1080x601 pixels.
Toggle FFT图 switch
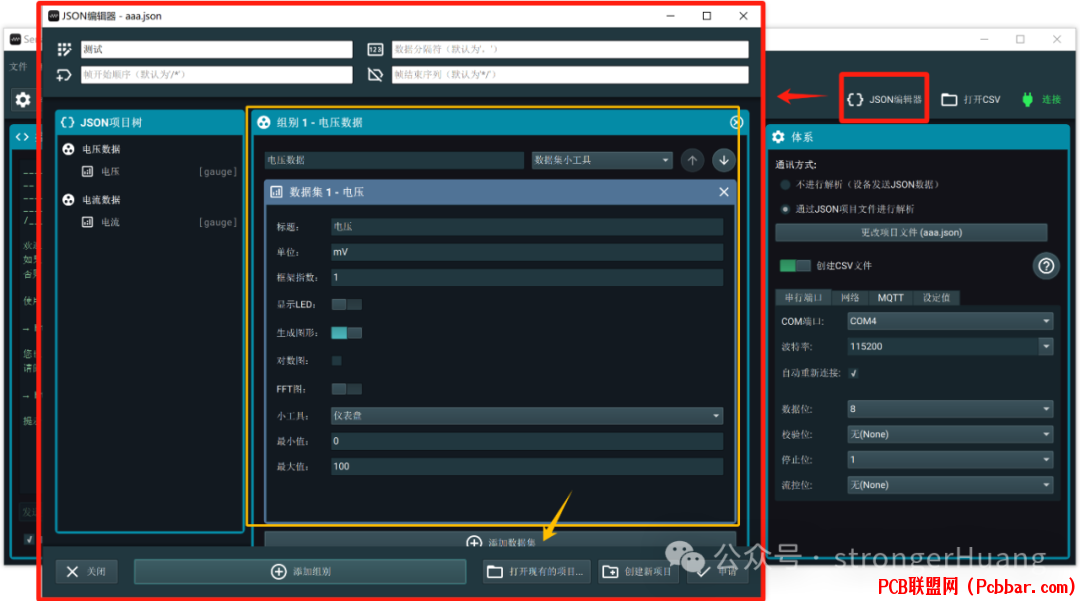346,389
